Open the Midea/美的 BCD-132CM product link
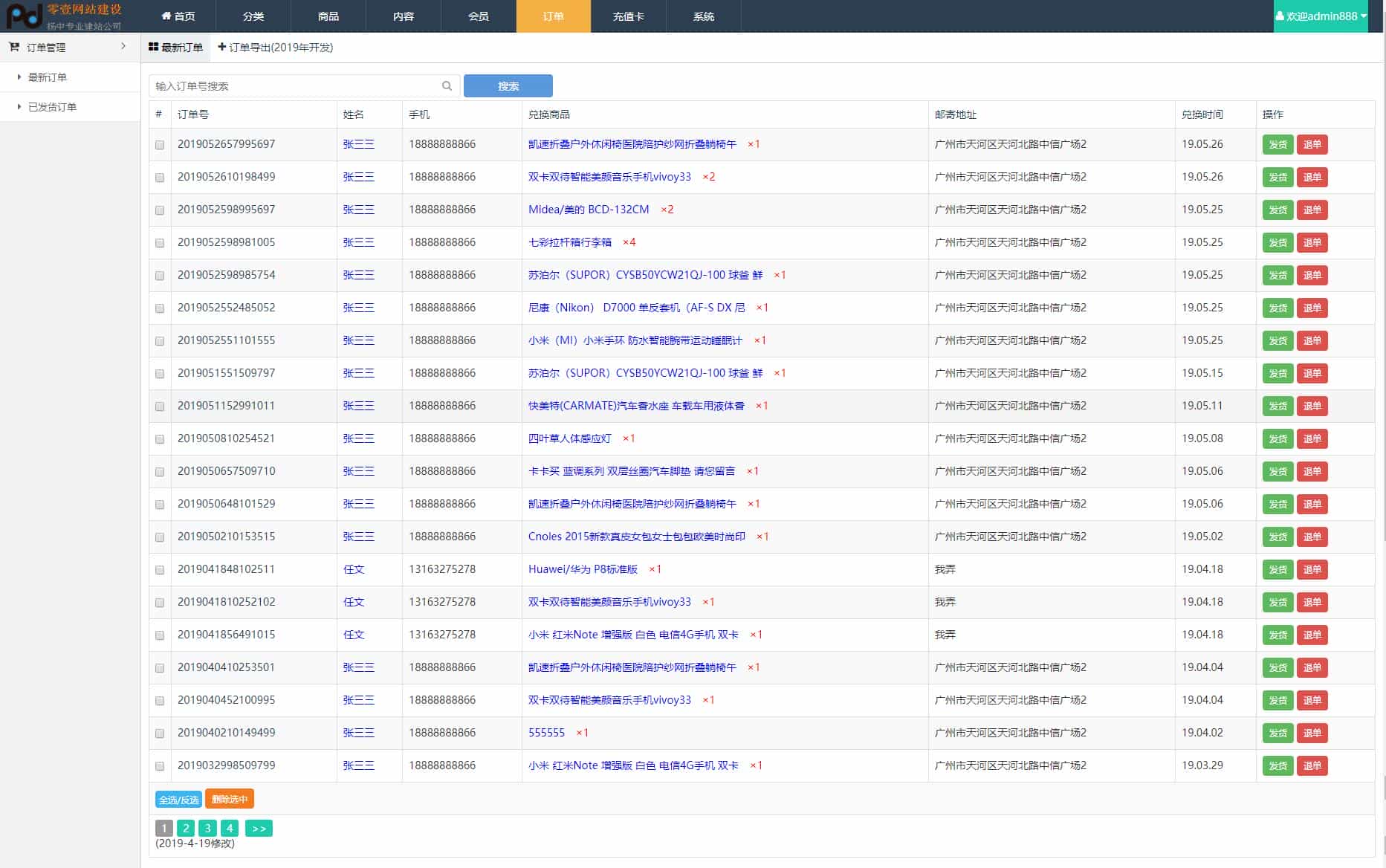The width and height of the screenshot is (1386, 868). click(589, 210)
